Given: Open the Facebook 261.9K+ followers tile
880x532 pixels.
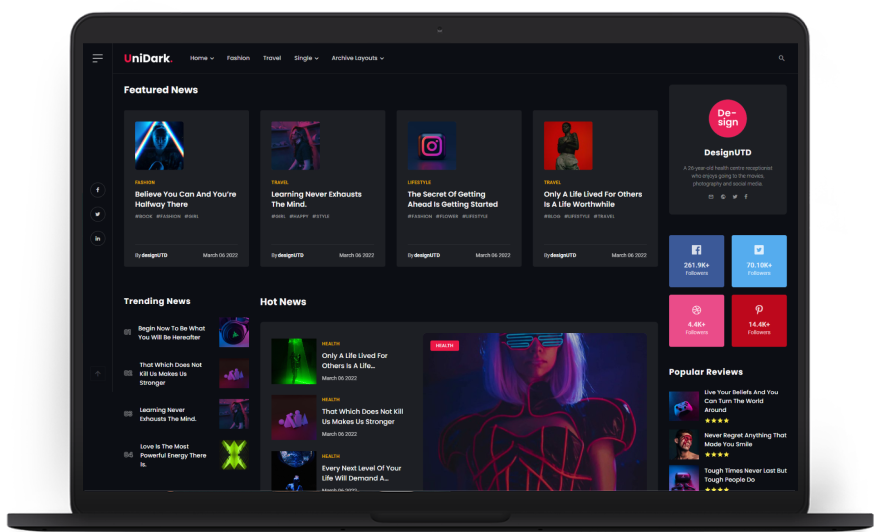Looking at the screenshot, I should click(696, 261).
